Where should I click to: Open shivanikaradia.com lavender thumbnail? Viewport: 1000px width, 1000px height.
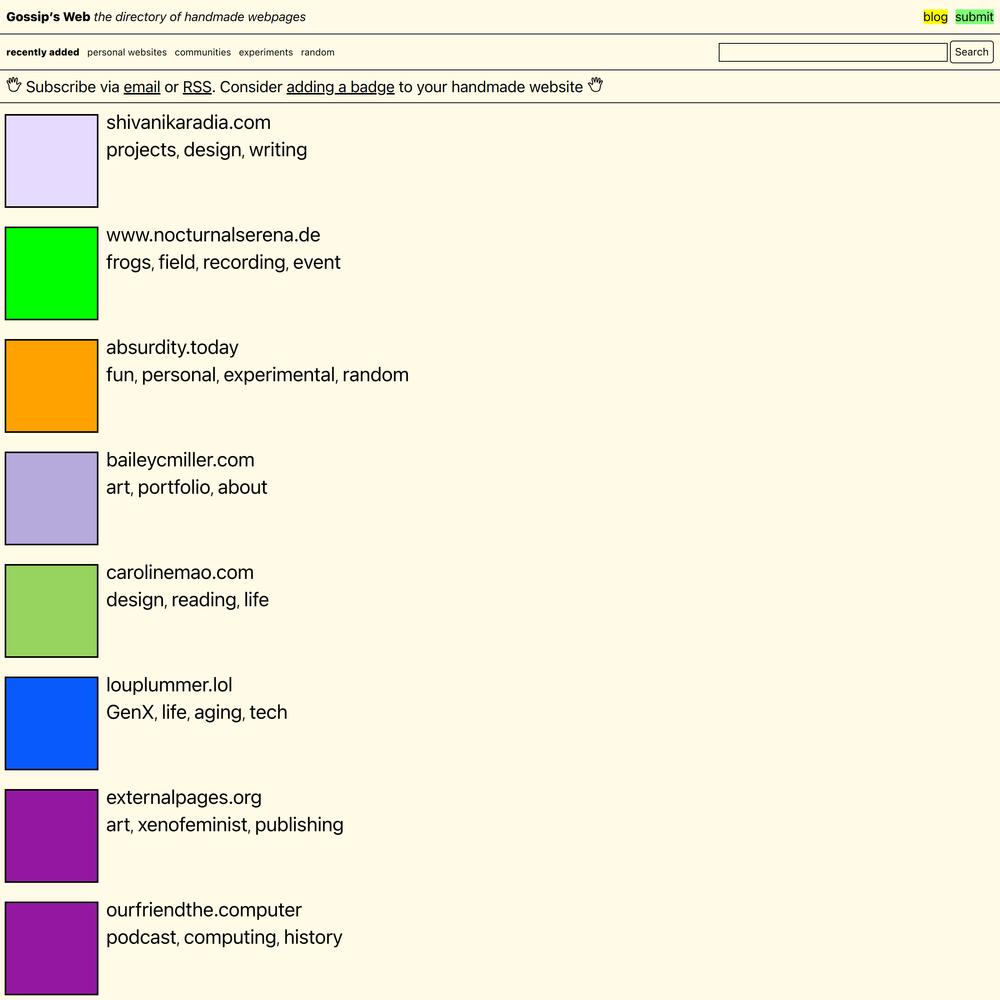(x=52, y=161)
